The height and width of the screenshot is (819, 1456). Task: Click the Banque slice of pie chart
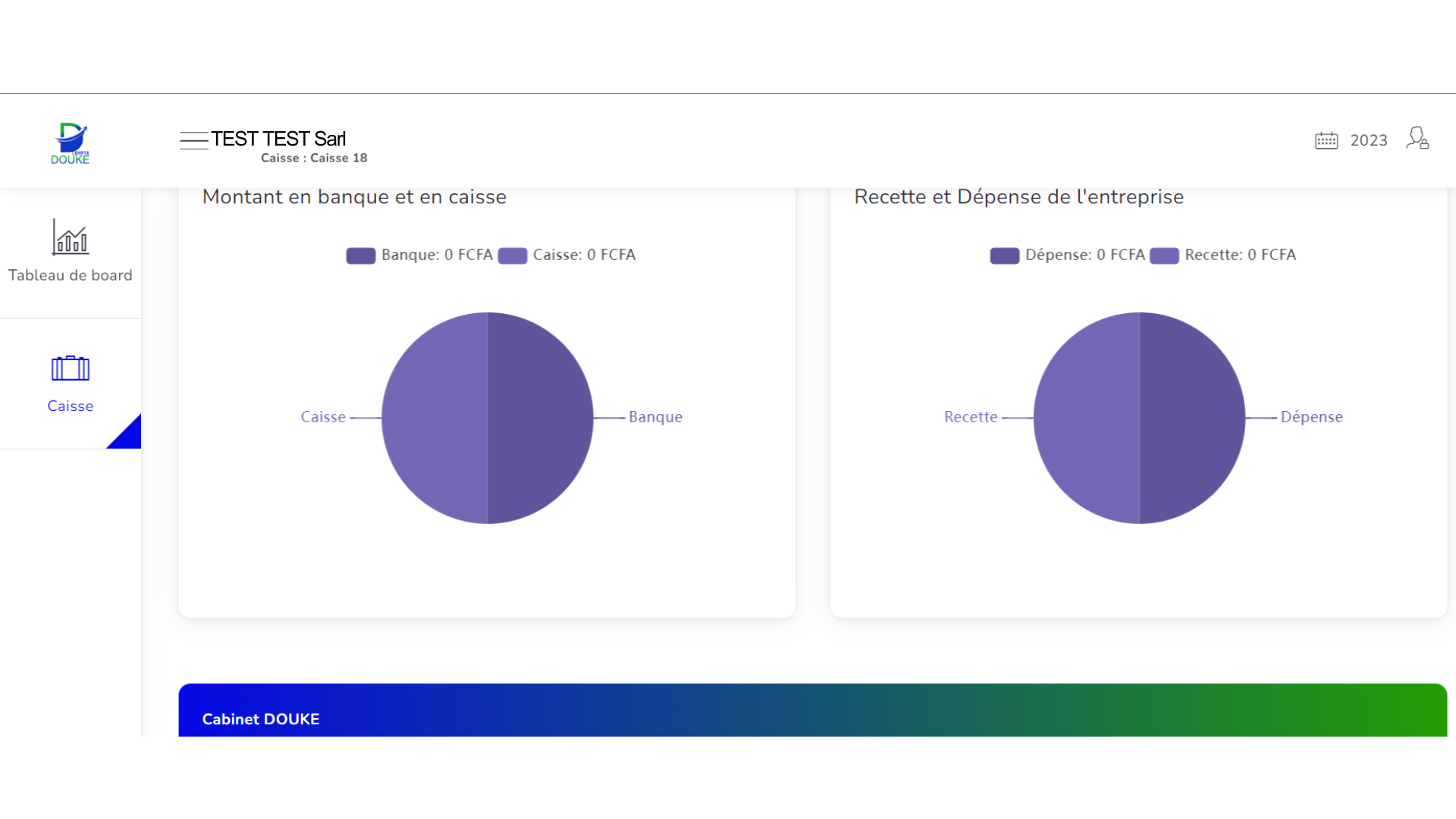540,418
